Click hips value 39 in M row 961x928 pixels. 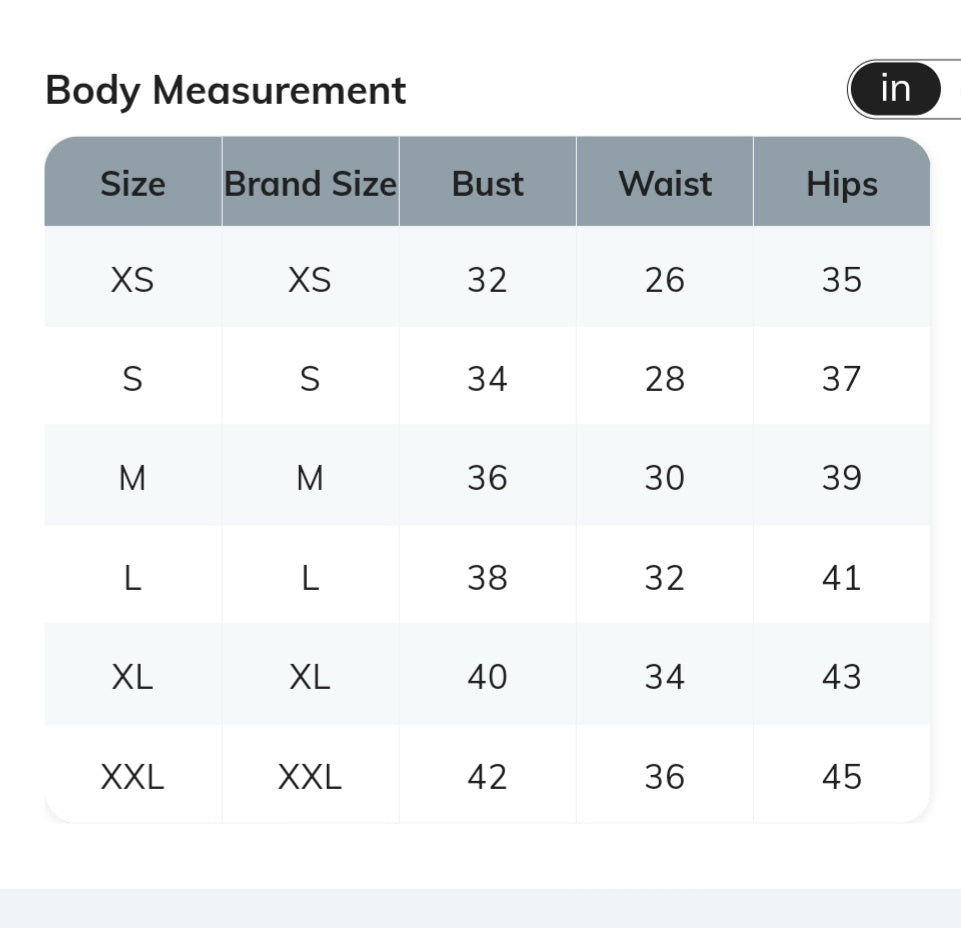click(842, 476)
